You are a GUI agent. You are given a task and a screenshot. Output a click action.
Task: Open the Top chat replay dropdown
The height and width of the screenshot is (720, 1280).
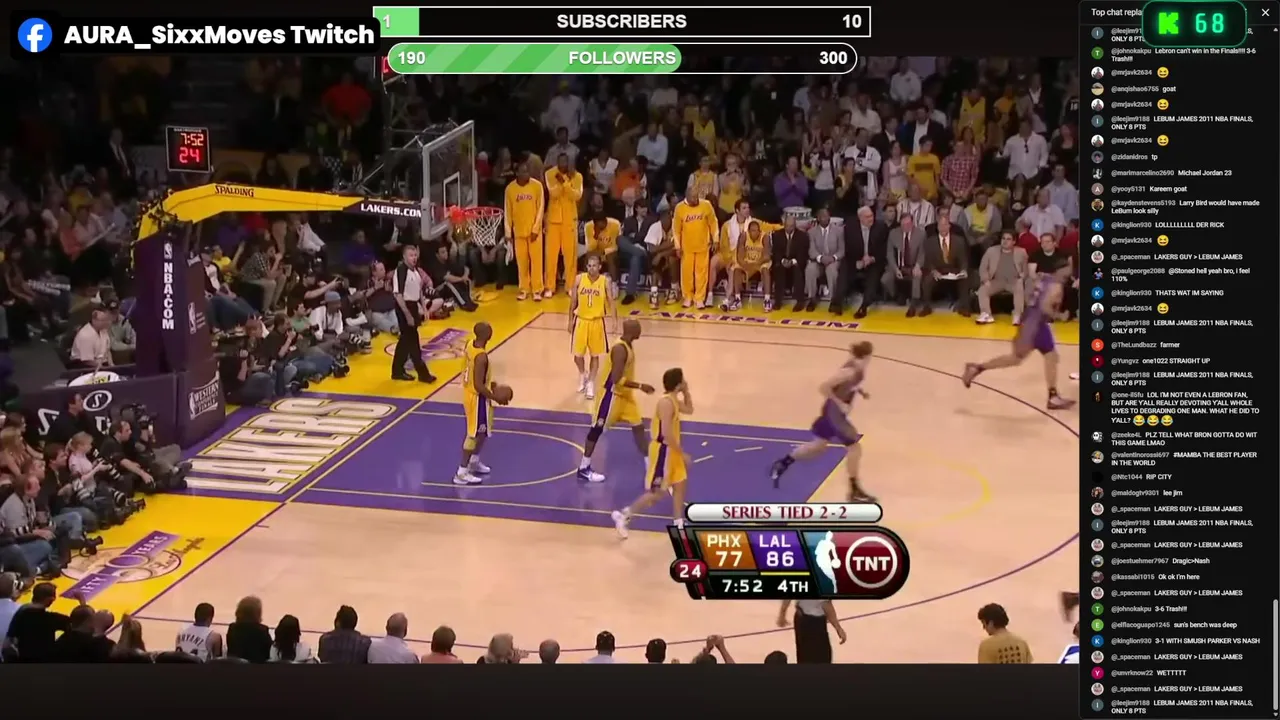pos(1117,12)
